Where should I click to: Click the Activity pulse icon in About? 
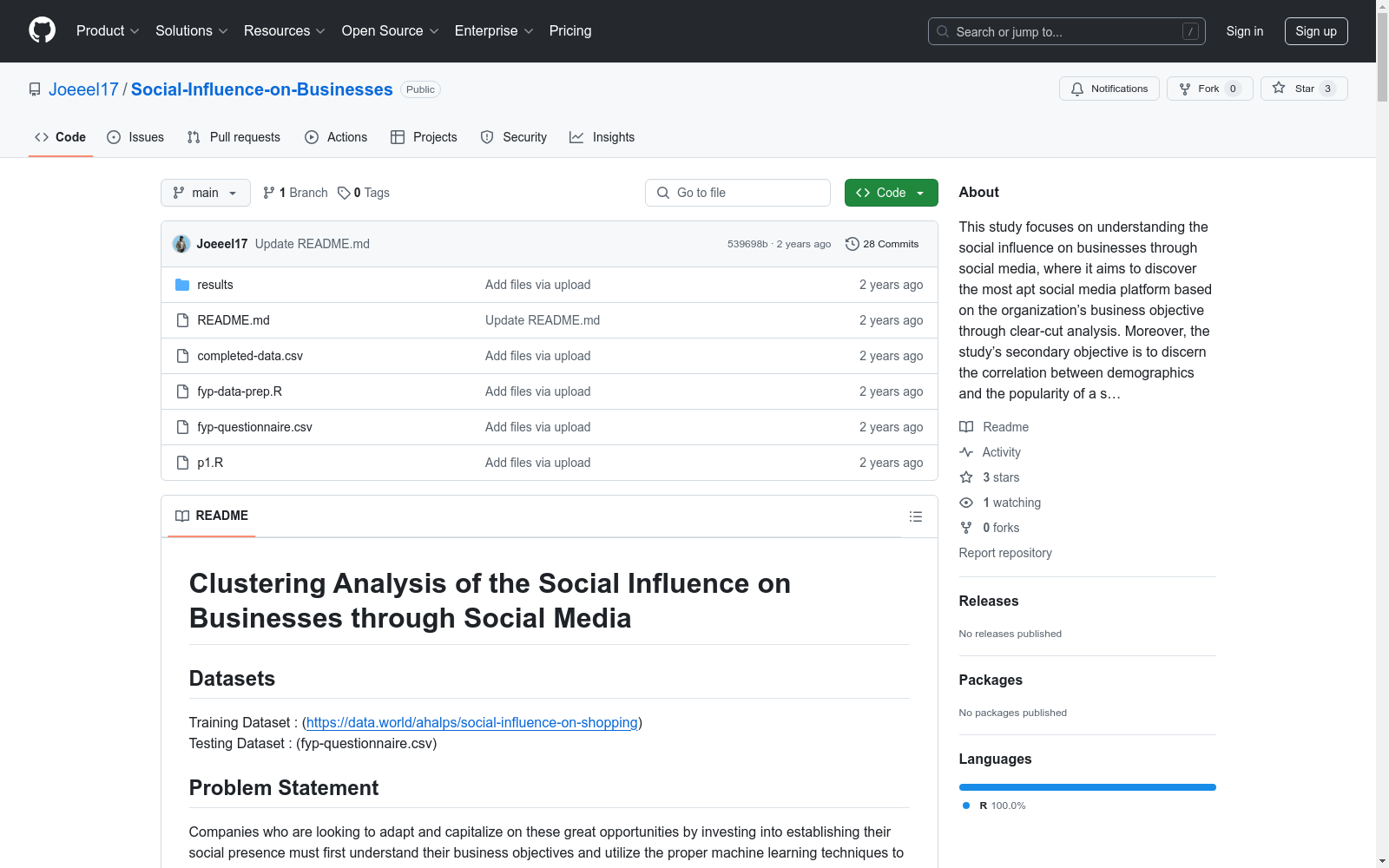tap(966, 452)
